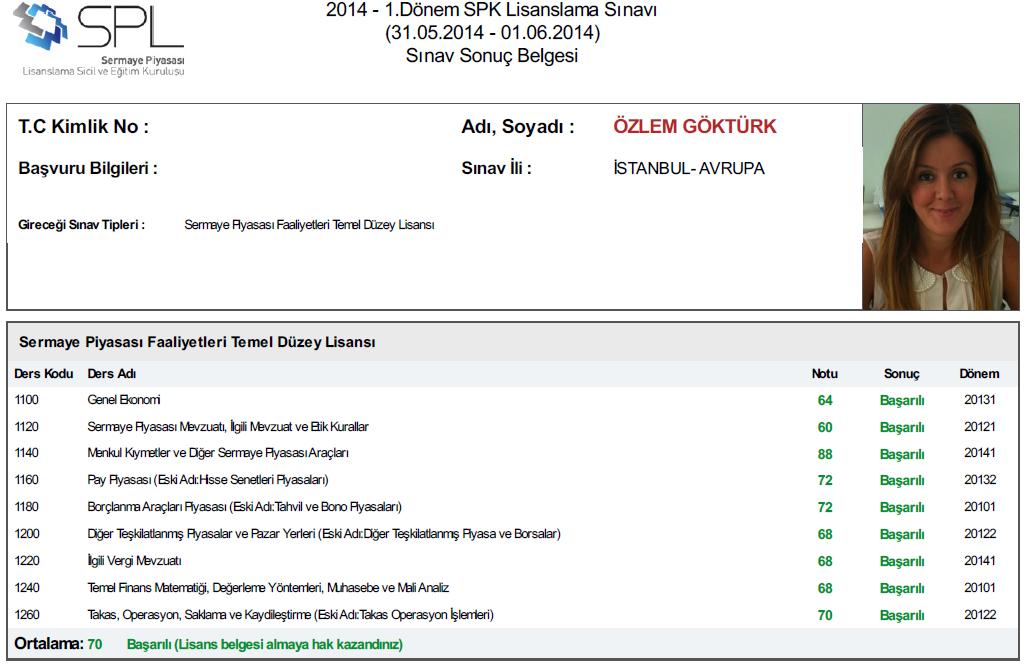Click the grade 64 for Genel Ekonomi
Image resolution: width=1028 pixels, height=669 pixels.
(825, 401)
